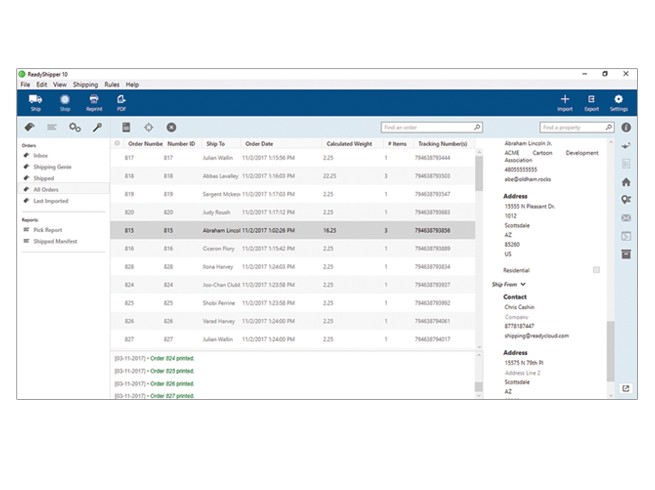Sort by Number ID column header
Image resolution: width=655 pixels, height=490 pixels.
(181, 143)
